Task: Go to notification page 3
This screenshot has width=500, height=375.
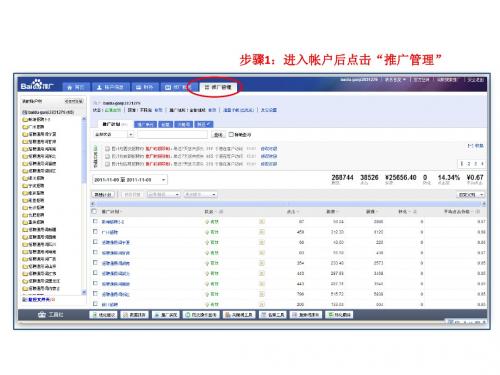Action: coord(476,164)
